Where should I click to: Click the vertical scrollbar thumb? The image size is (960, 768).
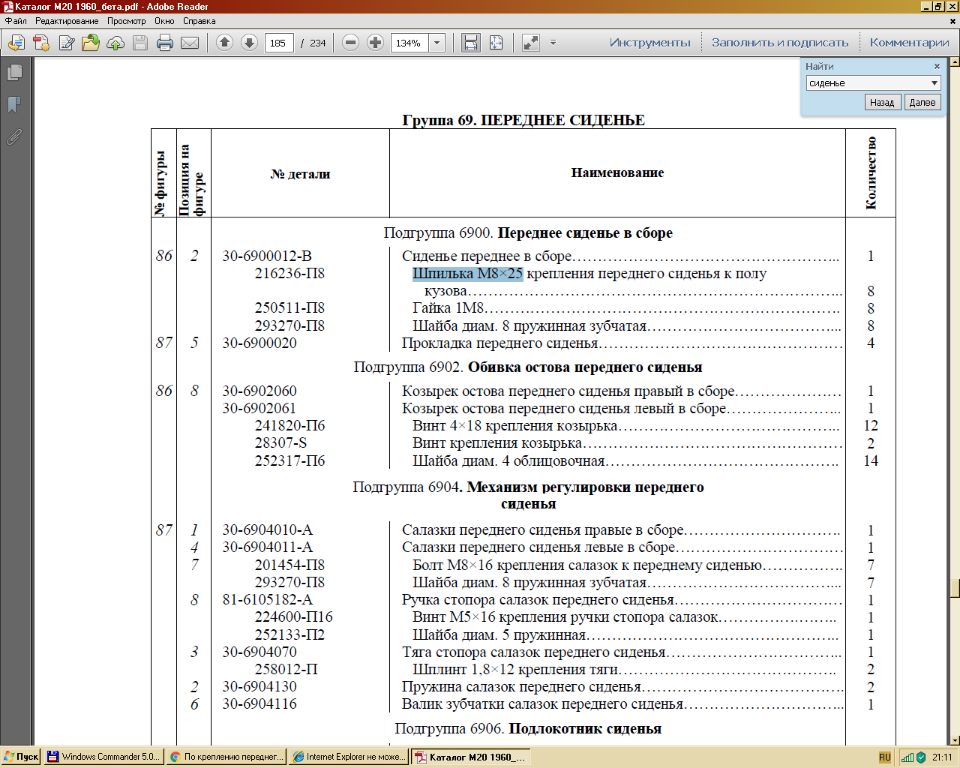pos(954,587)
